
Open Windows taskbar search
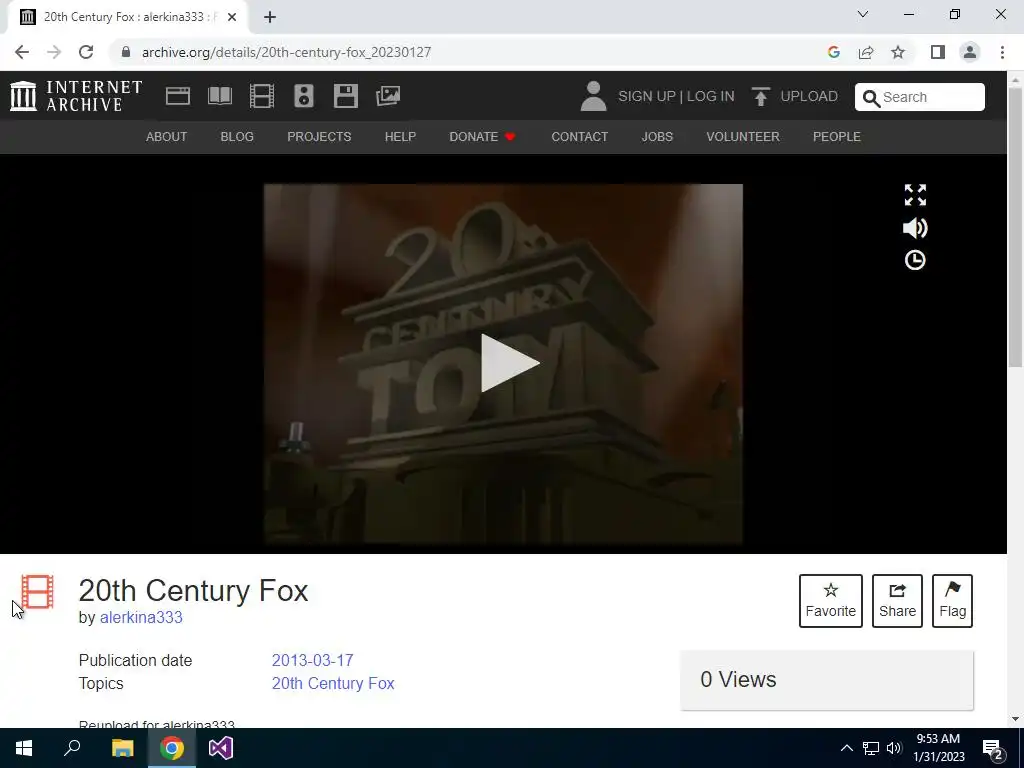click(x=72, y=748)
